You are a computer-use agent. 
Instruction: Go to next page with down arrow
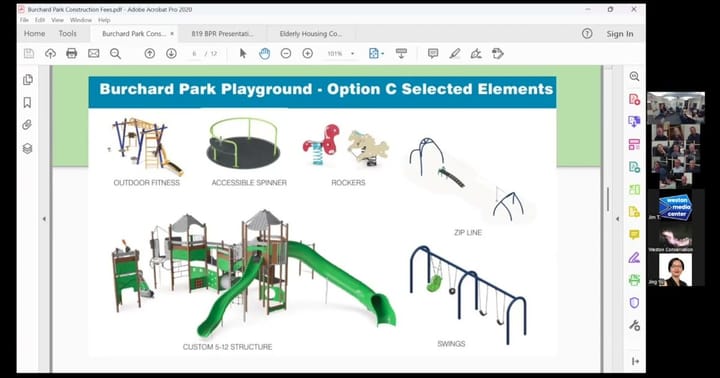(171, 54)
